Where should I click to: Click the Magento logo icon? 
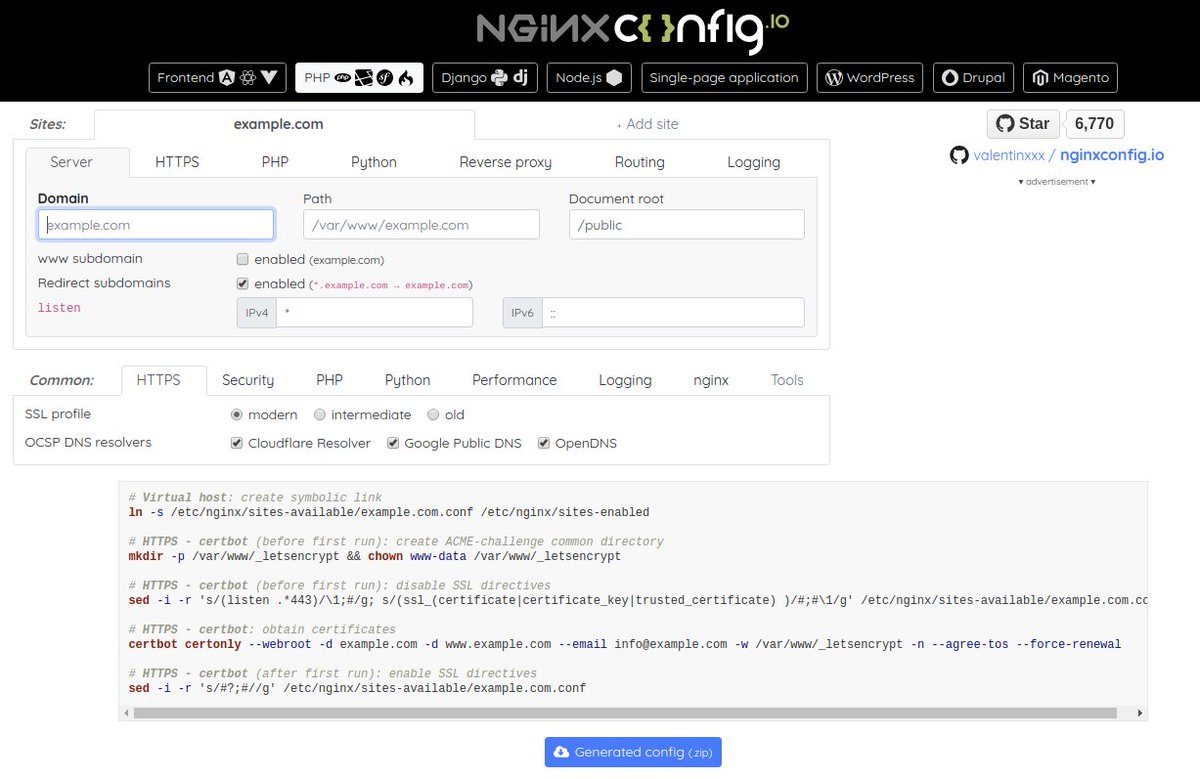point(1041,78)
